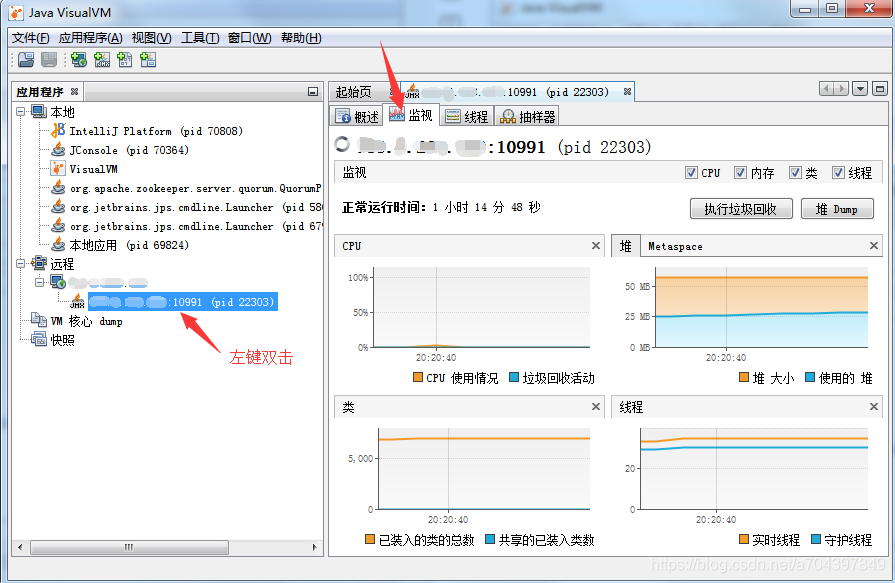Close the CPU chart panel

(x=596, y=246)
